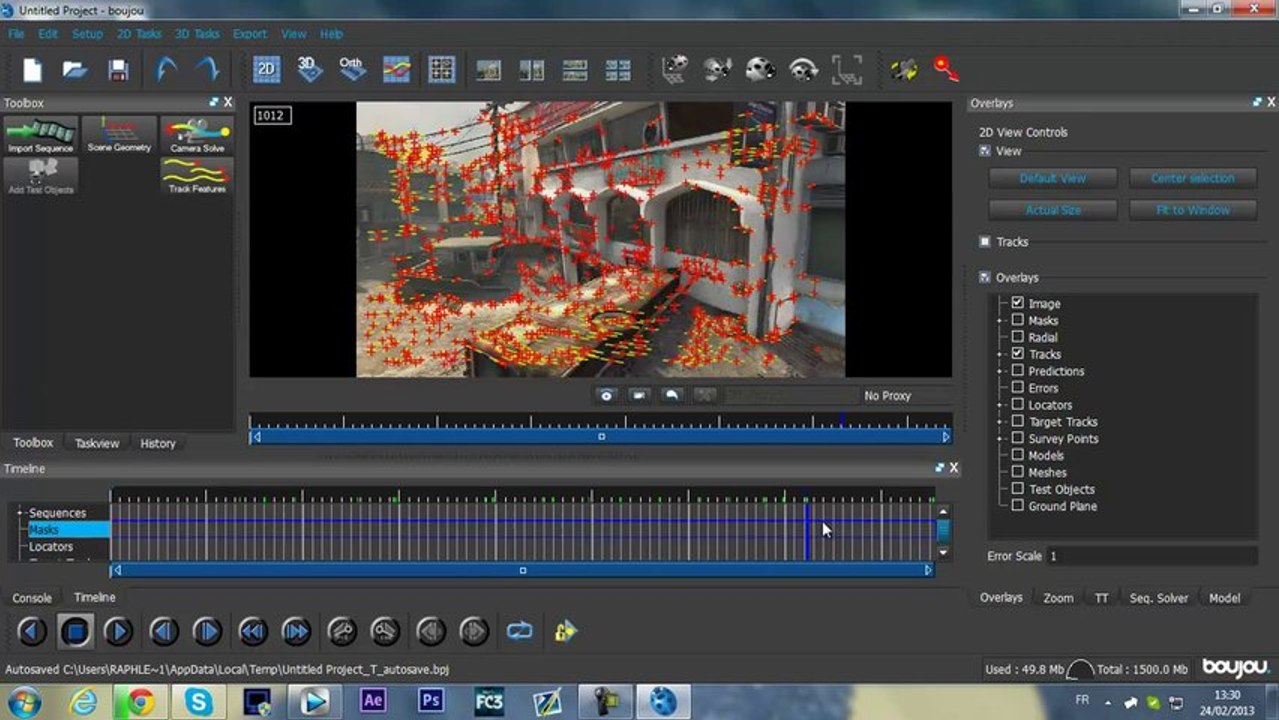
Task: Click the Import Sequence toolbox icon
Action: coord(41,135)
